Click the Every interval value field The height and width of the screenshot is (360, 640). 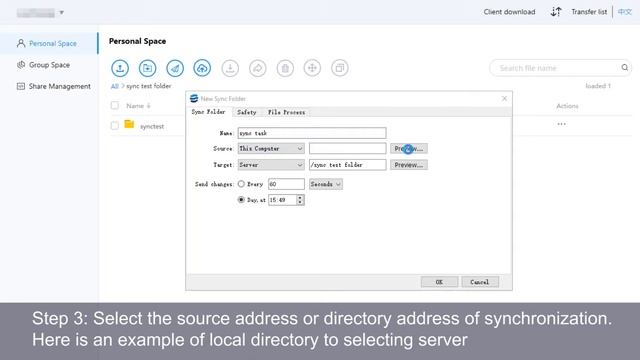pyautogui.click(x=286, y=184)
